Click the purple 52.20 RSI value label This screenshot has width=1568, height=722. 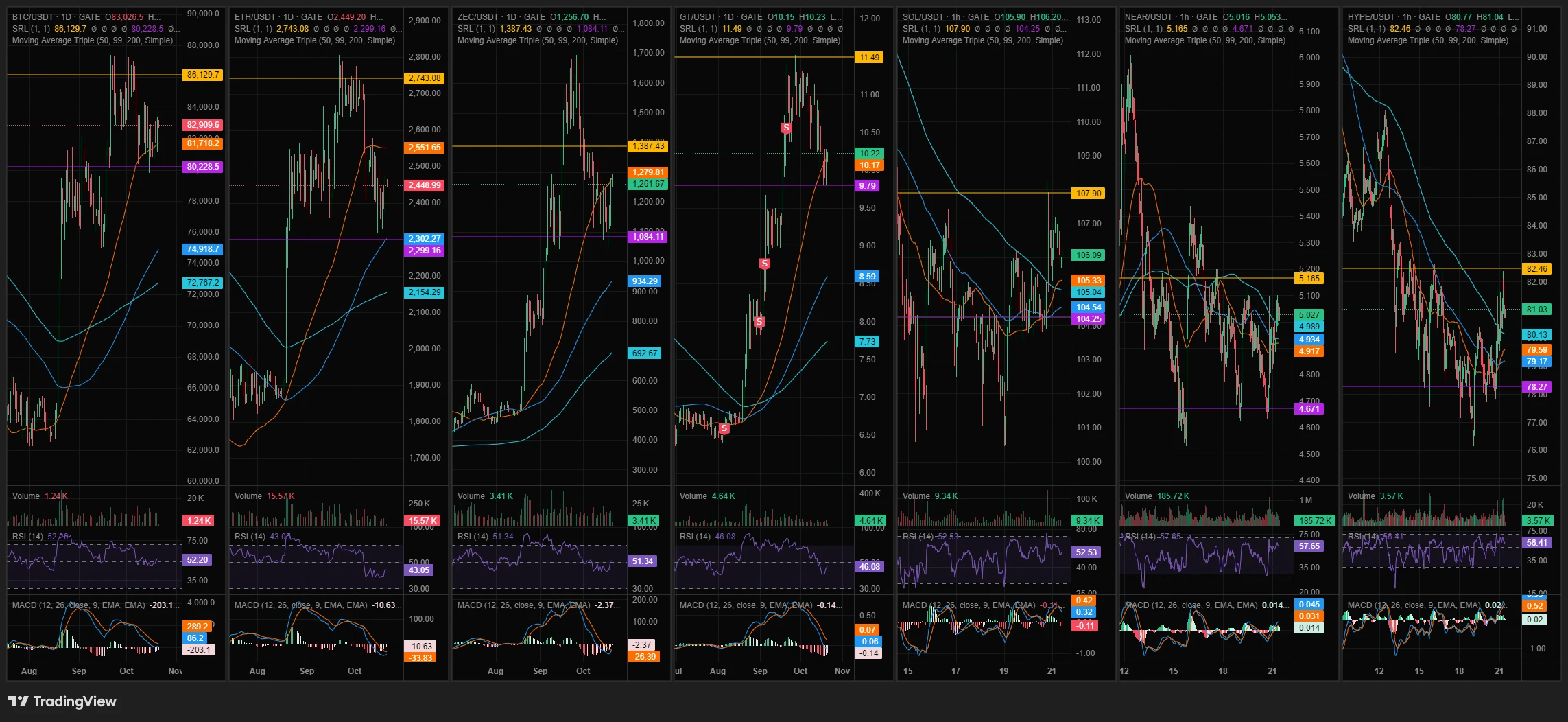pyautogui.click(x=198, y=560)
